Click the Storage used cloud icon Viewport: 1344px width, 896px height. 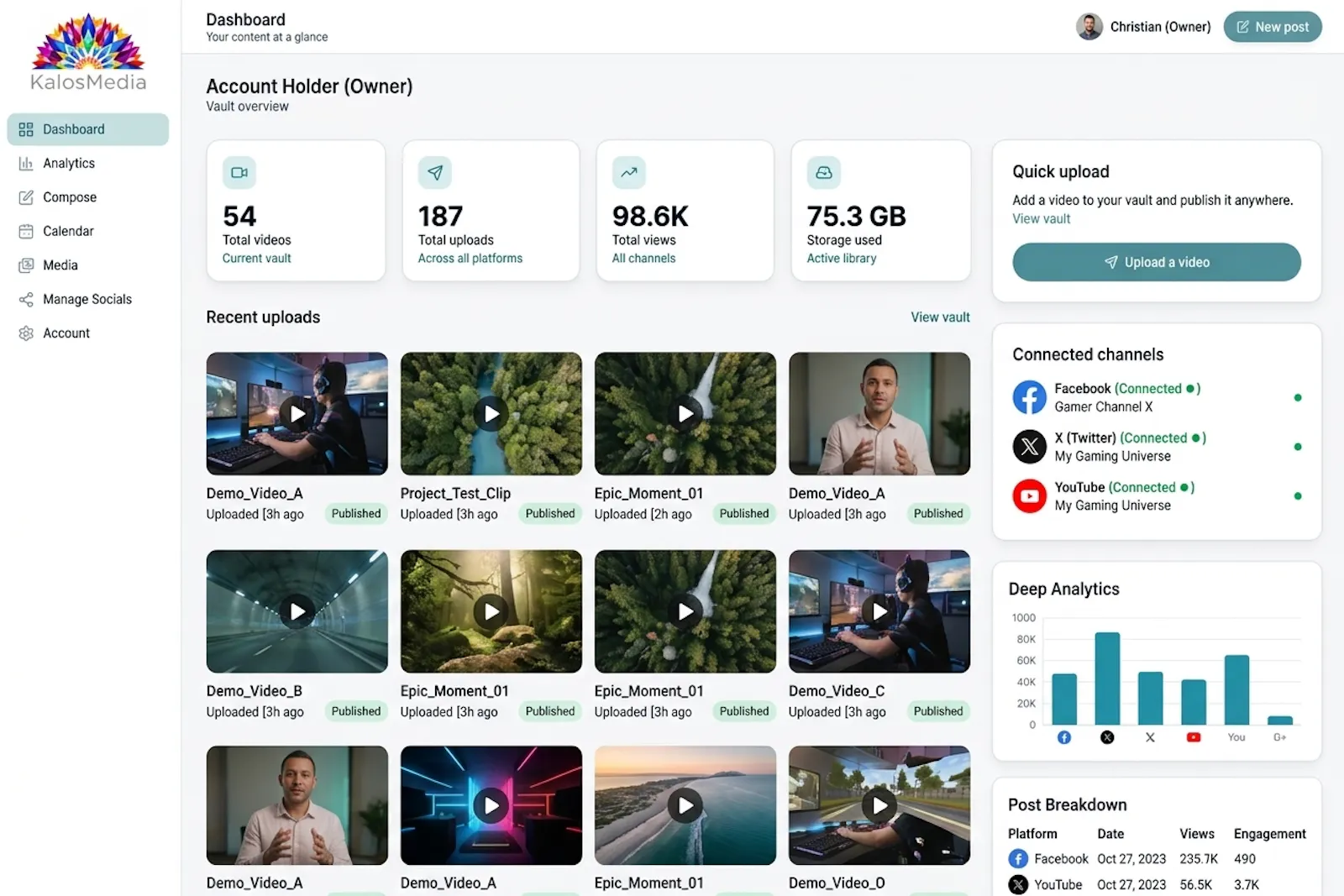[x=824, y=173]
